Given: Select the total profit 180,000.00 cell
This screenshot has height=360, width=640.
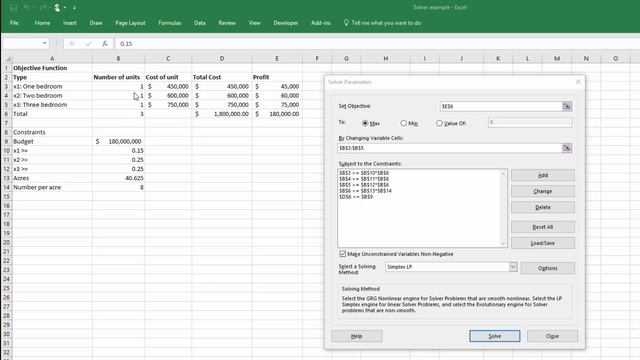Looking at the screenshot, I should tap(277, 114).
